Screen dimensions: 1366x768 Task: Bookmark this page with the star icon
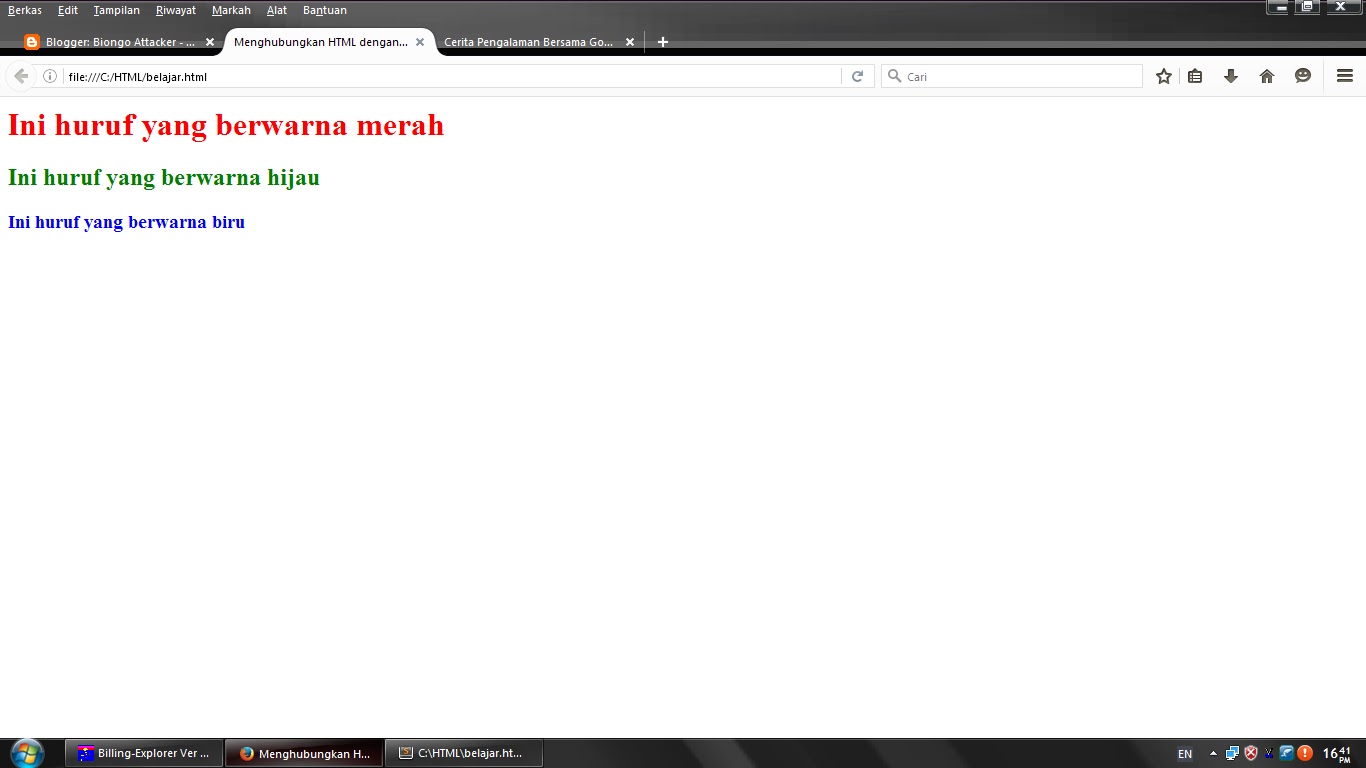(1164, 76)
